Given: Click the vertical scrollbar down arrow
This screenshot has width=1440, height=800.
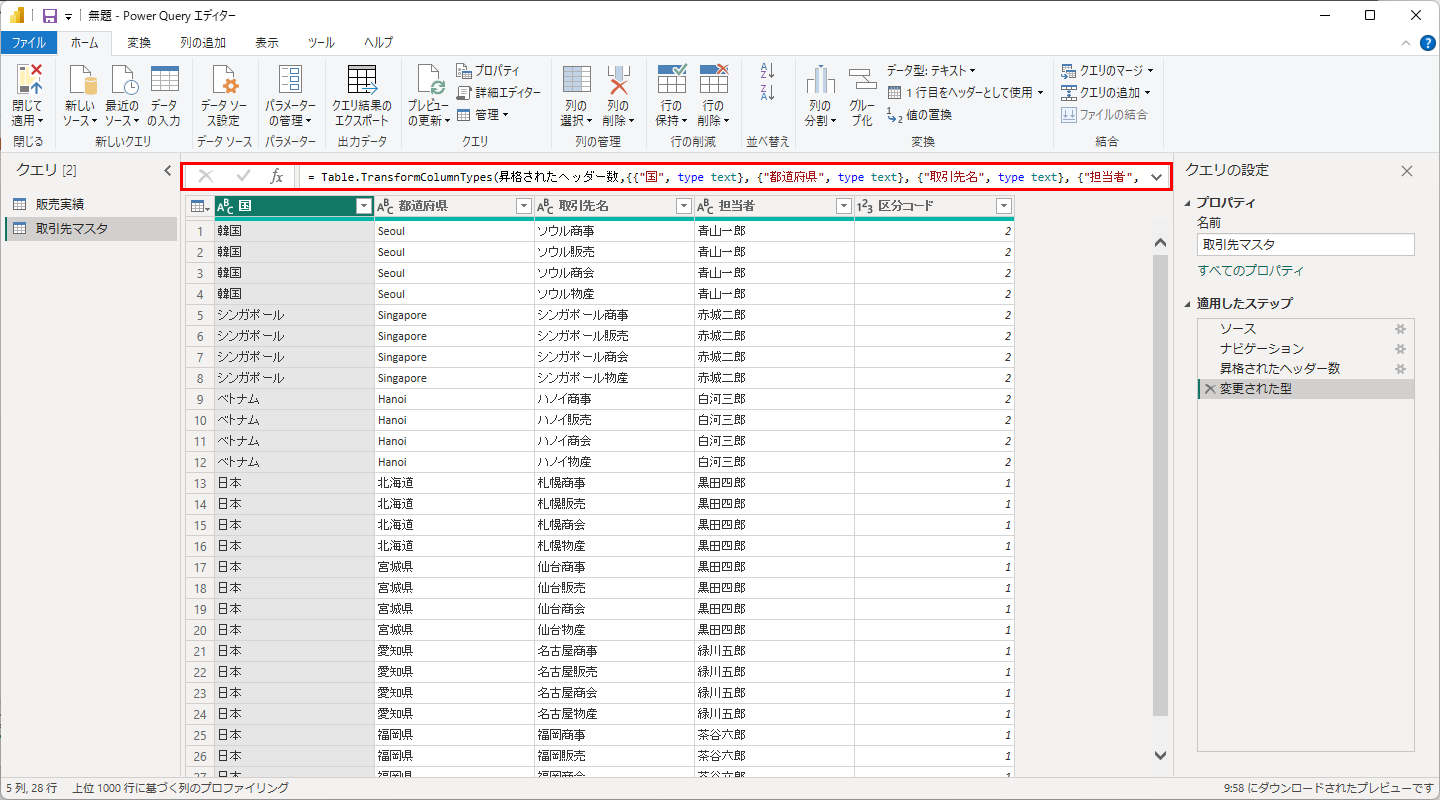Looking at the screenshot, I should [1160, 755].
